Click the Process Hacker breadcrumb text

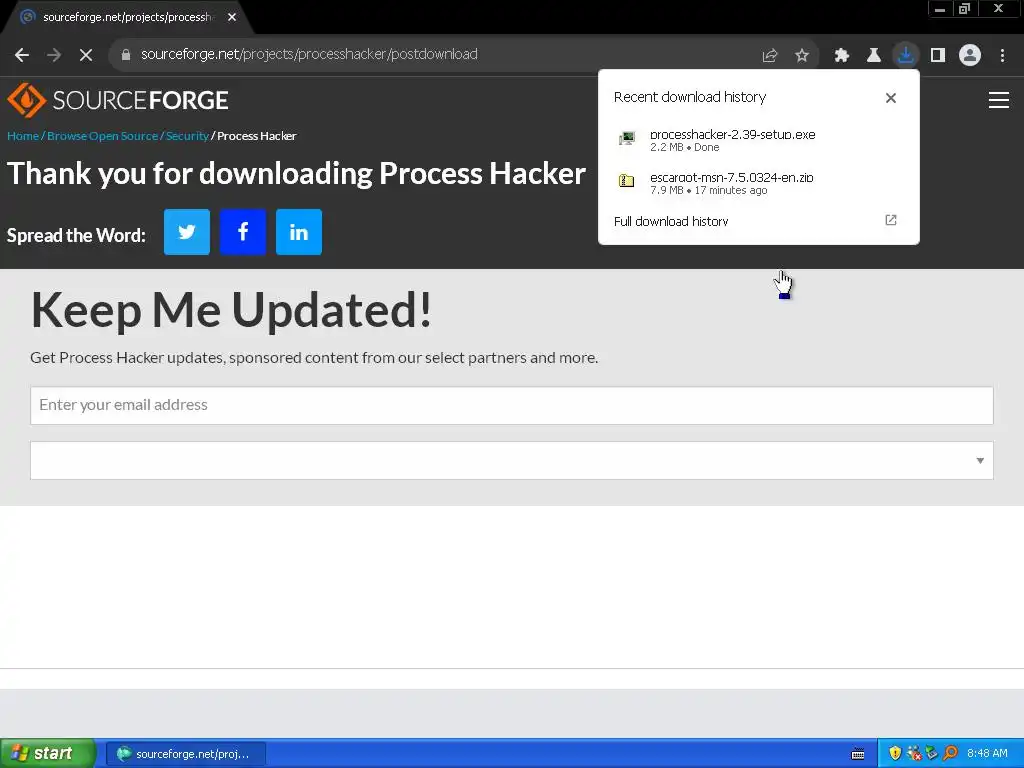pos(257,136)
